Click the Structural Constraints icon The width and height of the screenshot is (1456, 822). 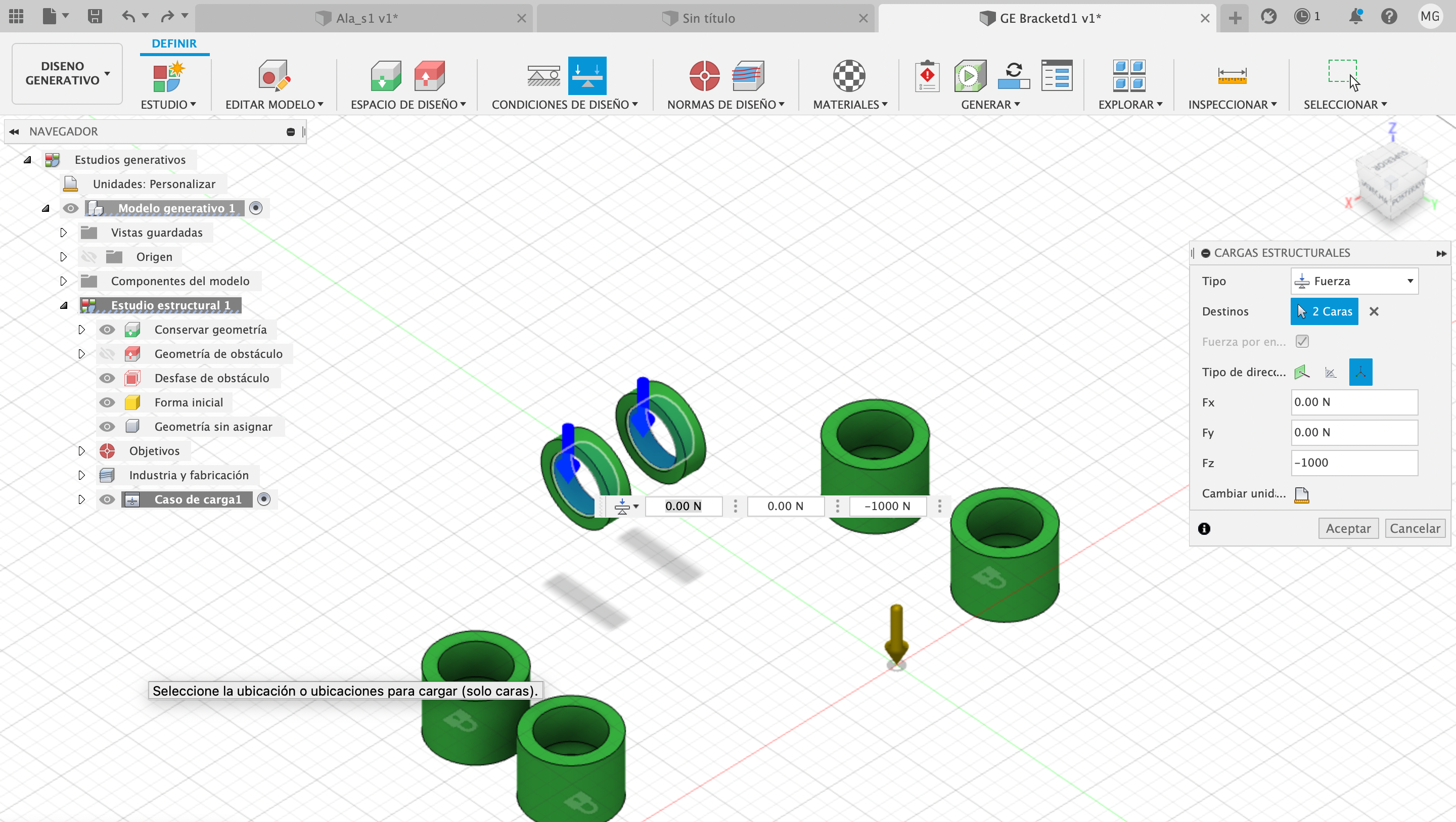[543, 75]
